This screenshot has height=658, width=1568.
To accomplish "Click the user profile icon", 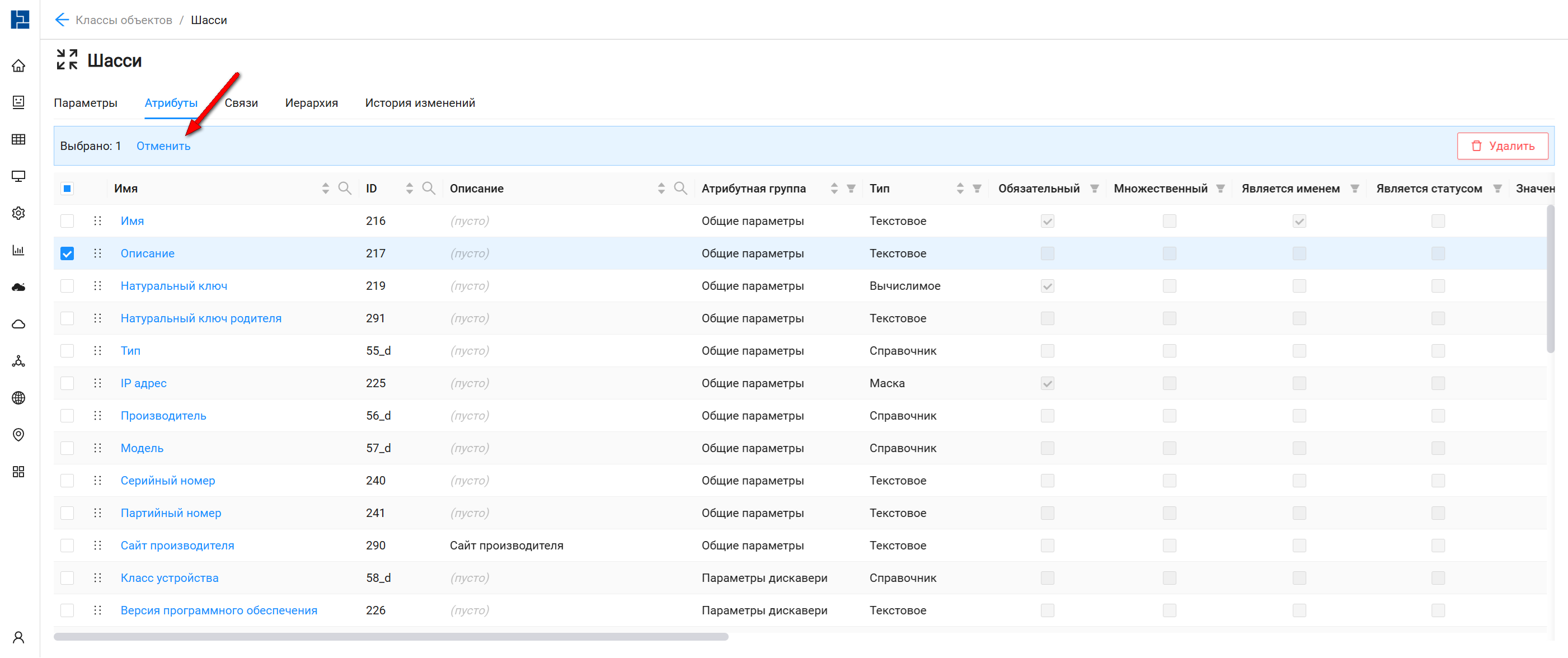I will tap(19, 637).
